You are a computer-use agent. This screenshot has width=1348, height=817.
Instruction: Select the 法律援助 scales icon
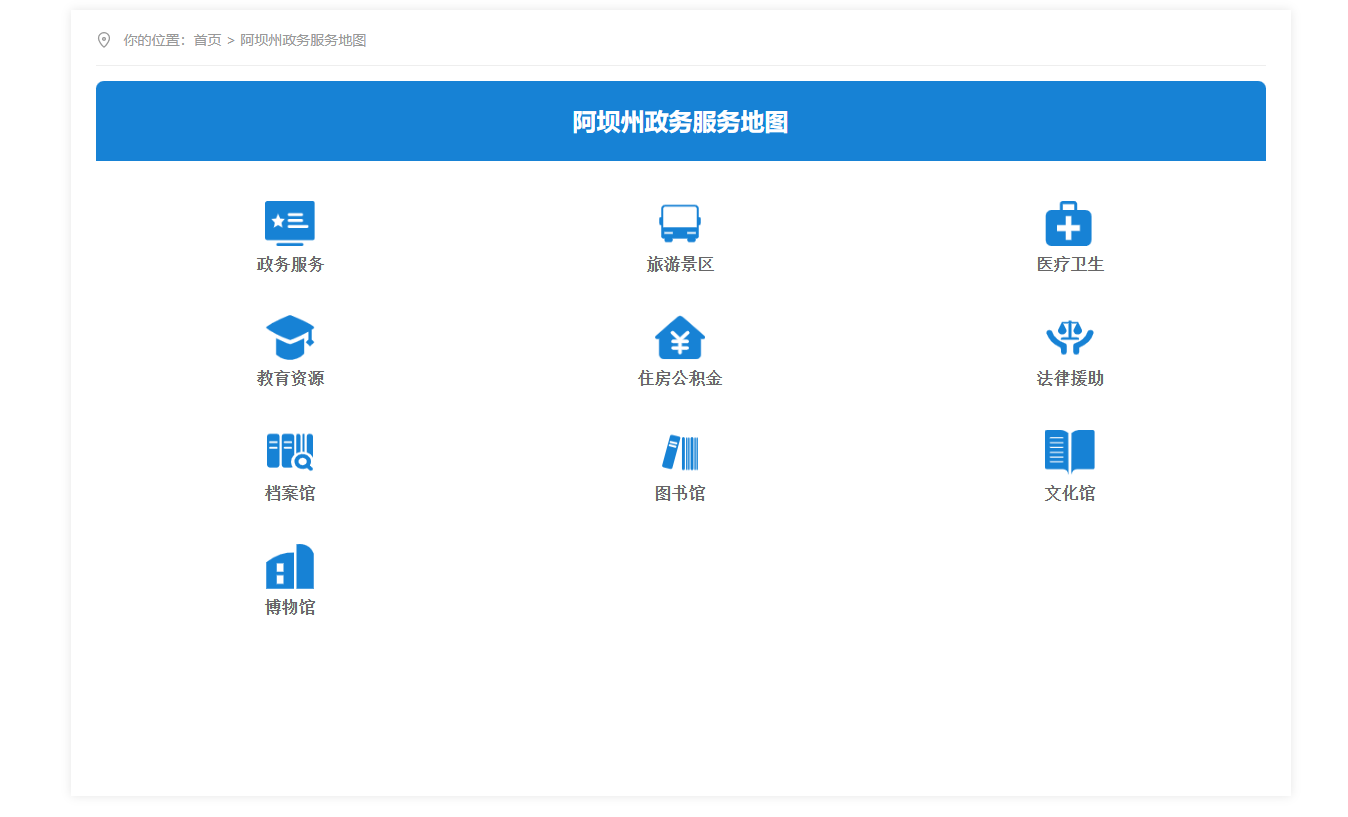[1070, 338]
